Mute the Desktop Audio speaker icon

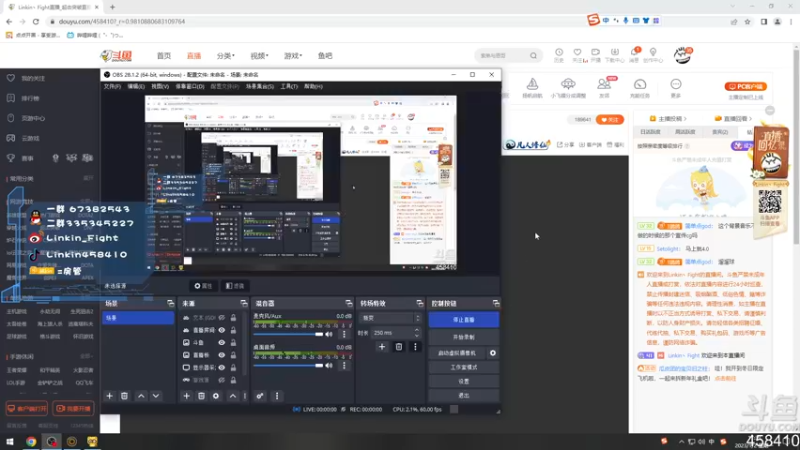[x=329, y=365]
